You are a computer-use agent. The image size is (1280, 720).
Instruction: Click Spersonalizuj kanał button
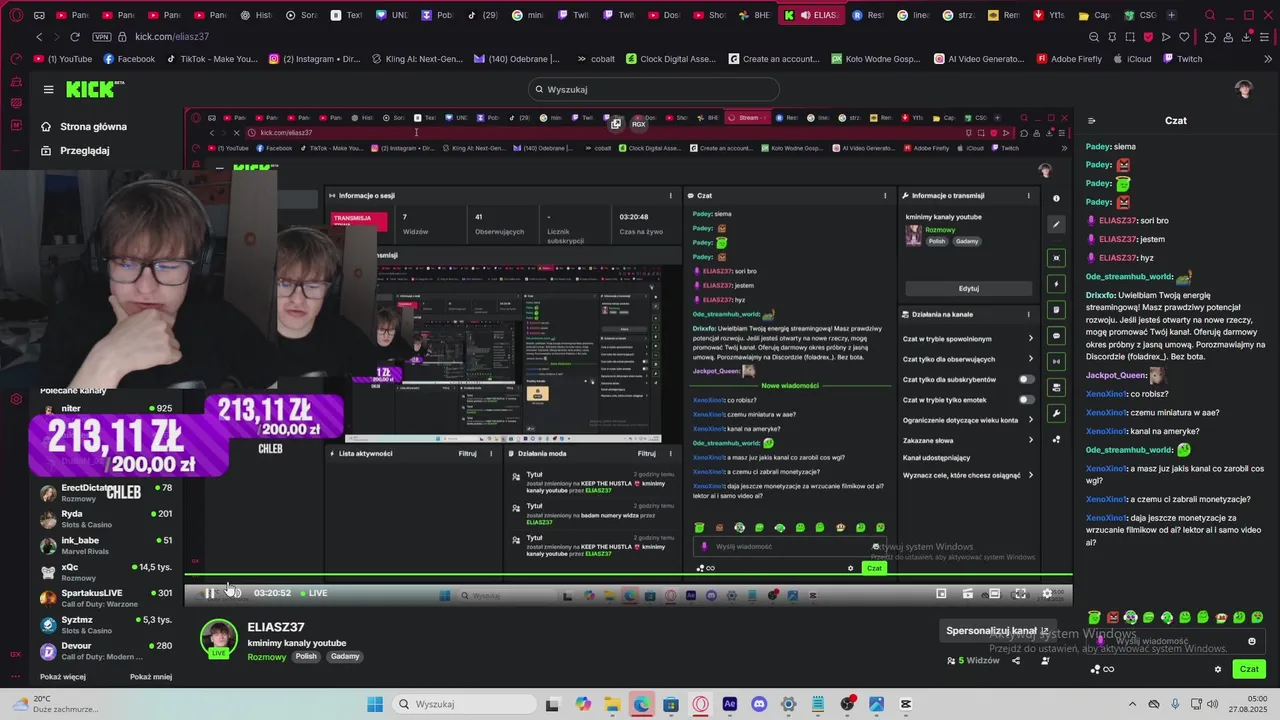tap(998, 631)
